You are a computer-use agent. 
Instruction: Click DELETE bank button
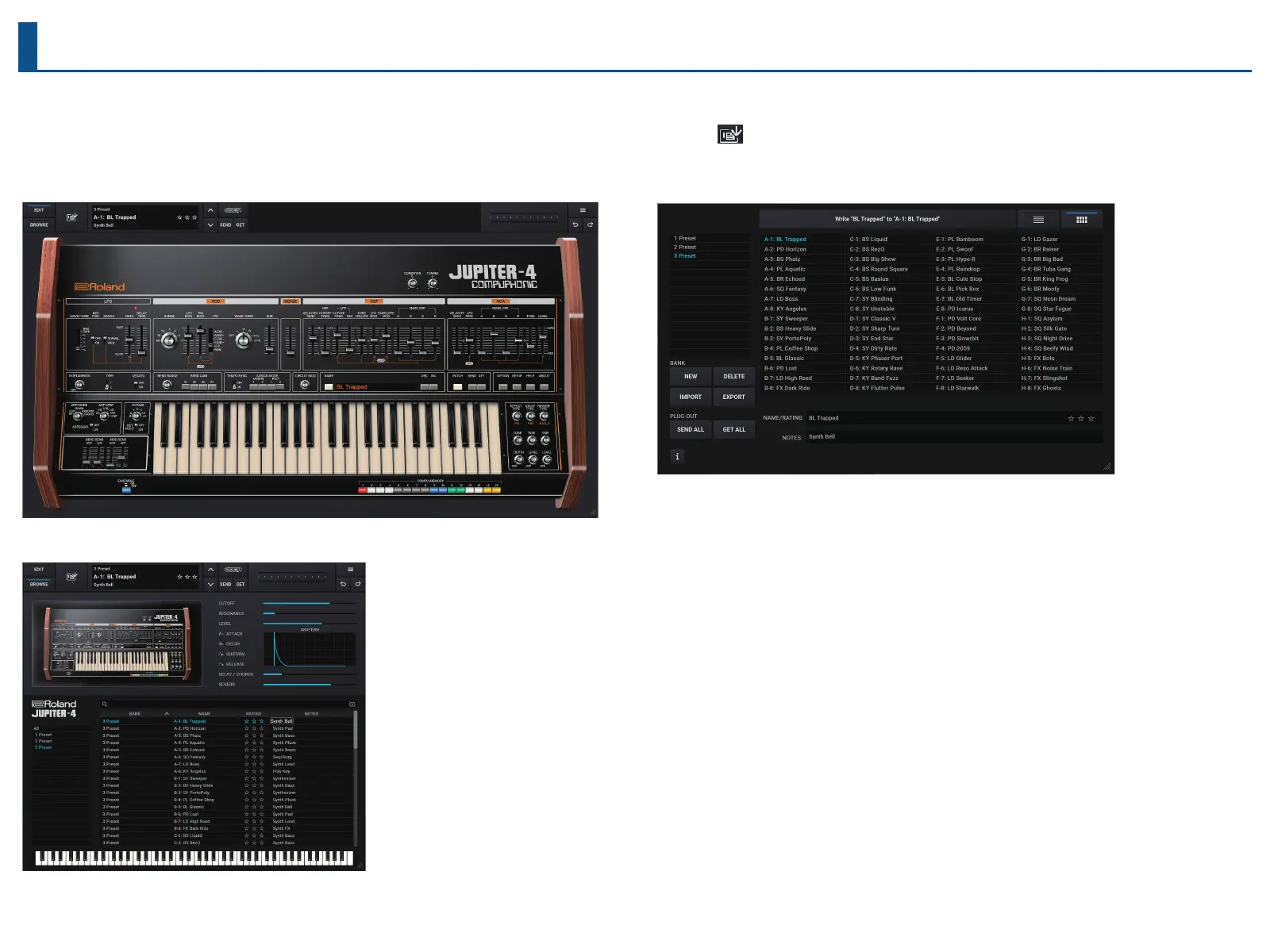tap(734, 376)
